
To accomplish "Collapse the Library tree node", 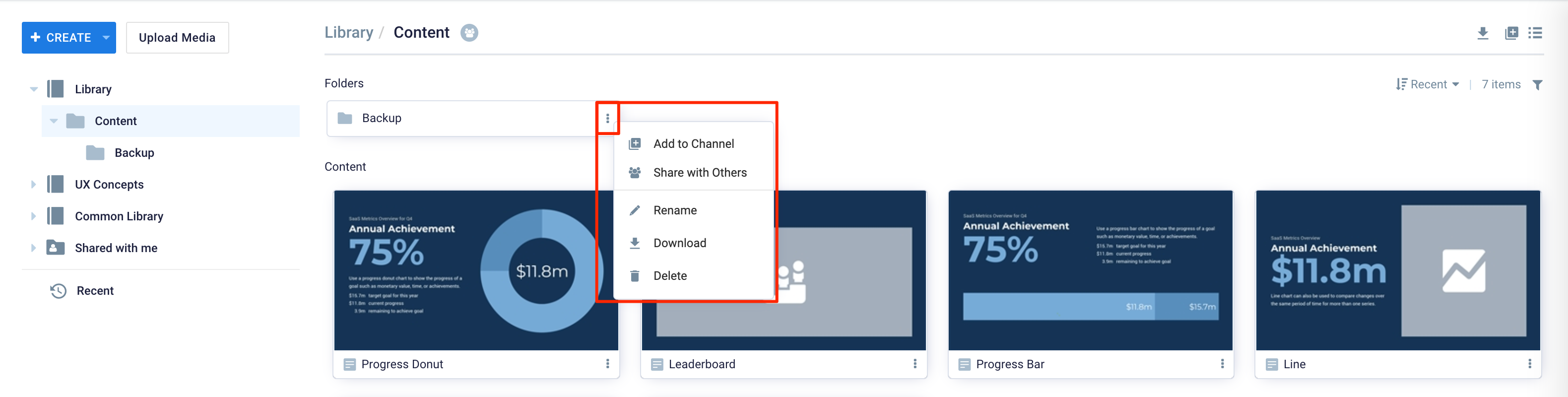I will pyautogui.click(x=33, y=89).
